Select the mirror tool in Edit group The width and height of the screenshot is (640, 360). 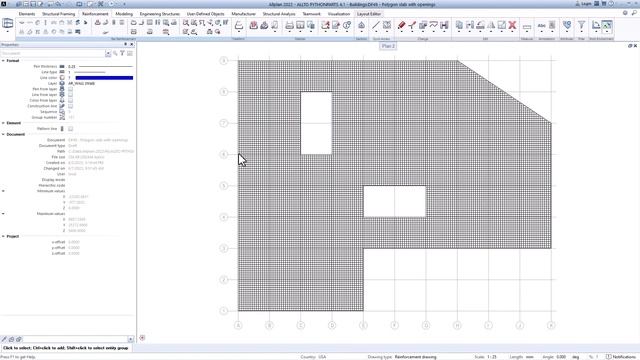[x=491, y=25]
